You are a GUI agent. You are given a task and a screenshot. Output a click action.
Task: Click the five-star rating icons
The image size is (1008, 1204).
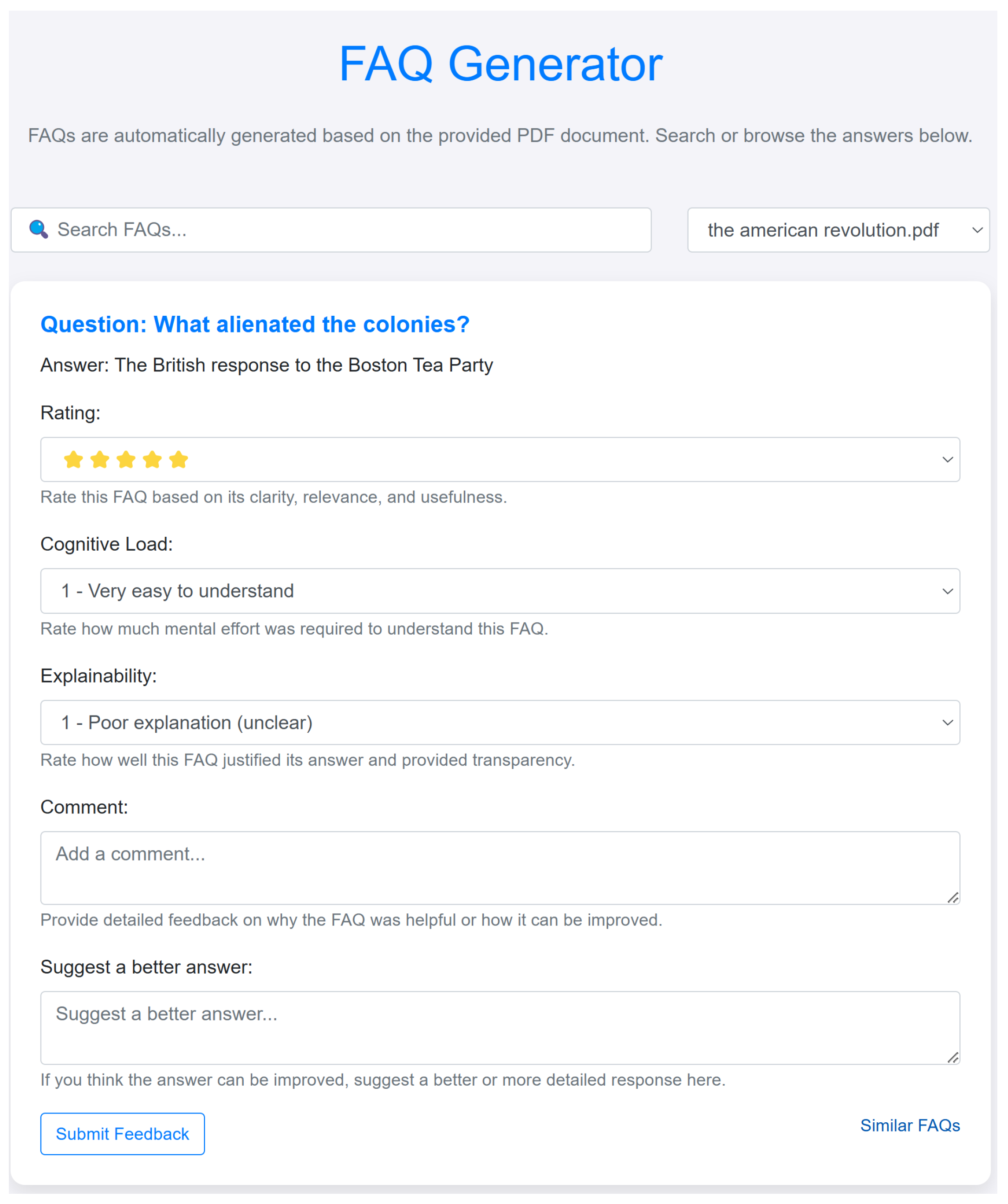pos(125,460)
